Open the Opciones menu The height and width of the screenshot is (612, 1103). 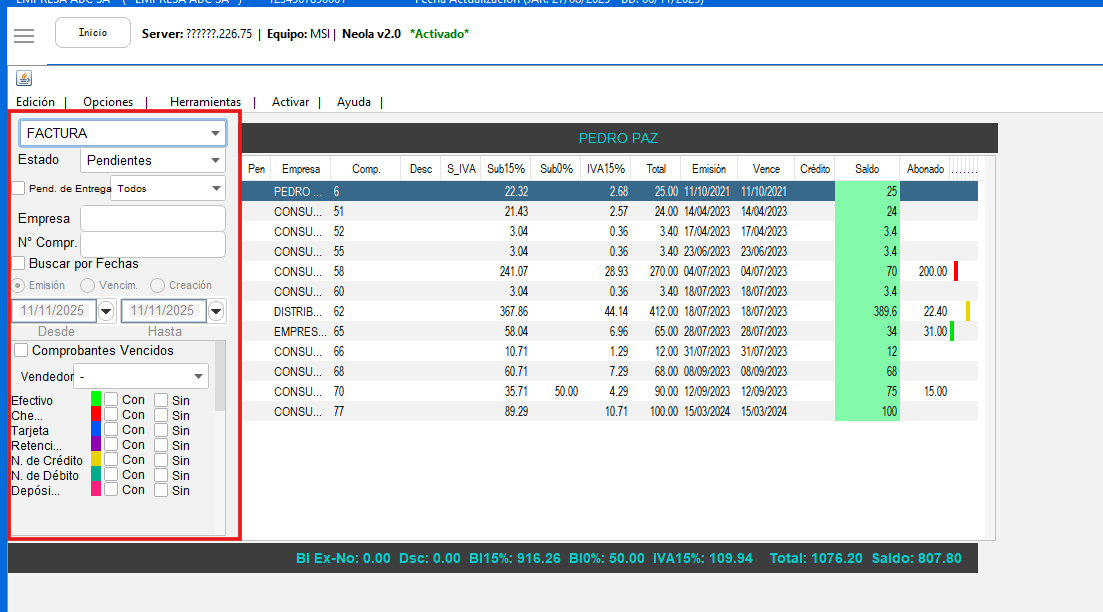[108, 102]
